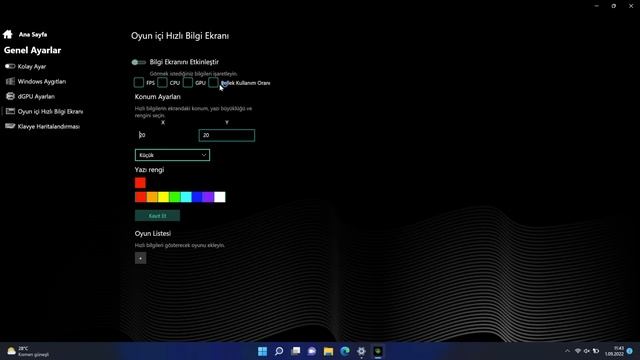Screen dimensions: 640x360
Task: Go to Ana Sayfa home icon
Action: [x=8, y=34]
